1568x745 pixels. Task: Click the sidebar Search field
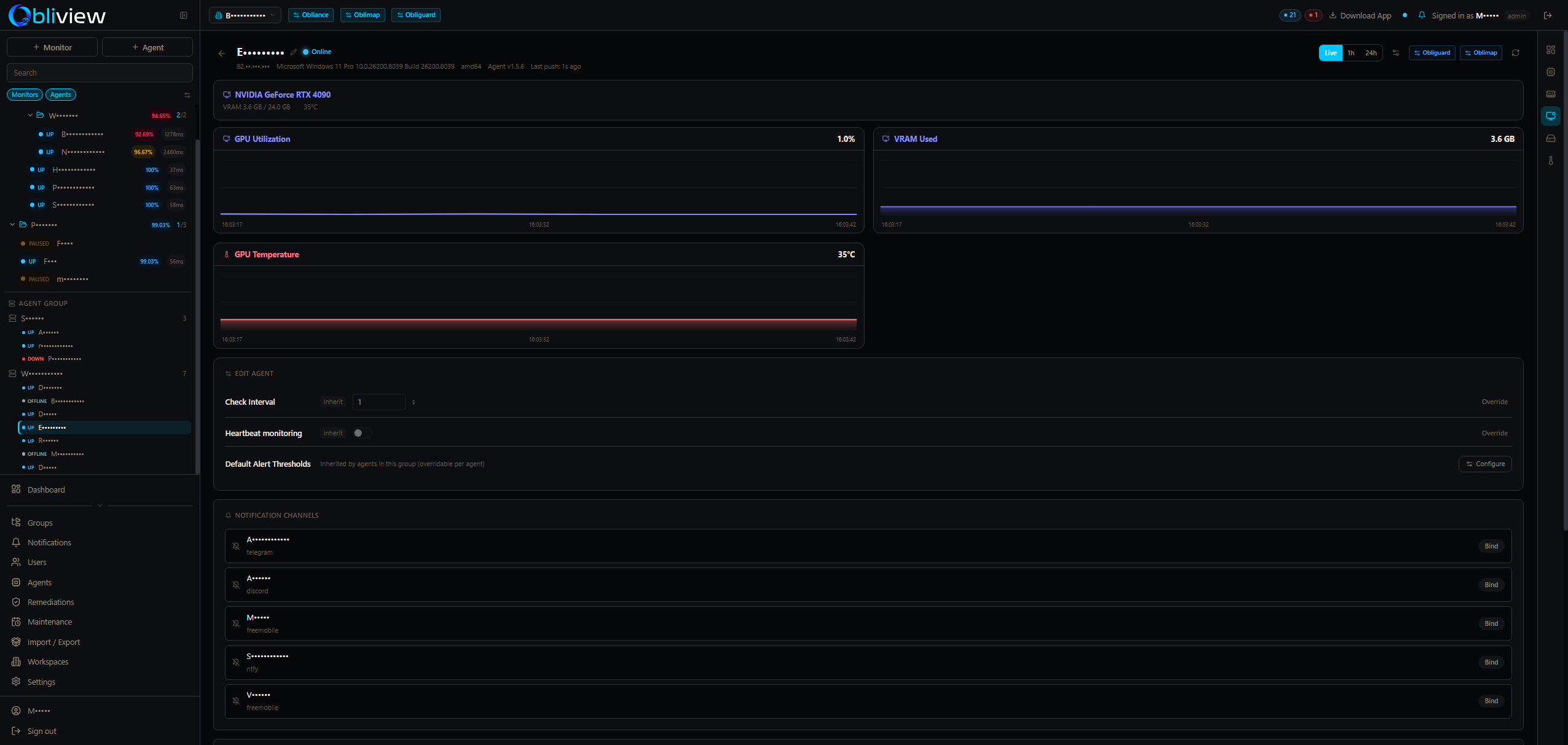(99, 72)
